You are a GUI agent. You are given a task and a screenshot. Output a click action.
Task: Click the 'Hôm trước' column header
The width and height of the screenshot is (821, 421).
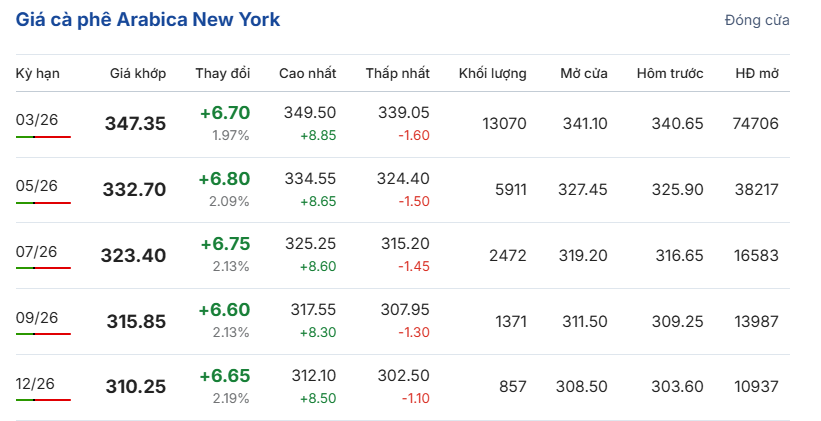pyautogui.click(x=670, y=74)
